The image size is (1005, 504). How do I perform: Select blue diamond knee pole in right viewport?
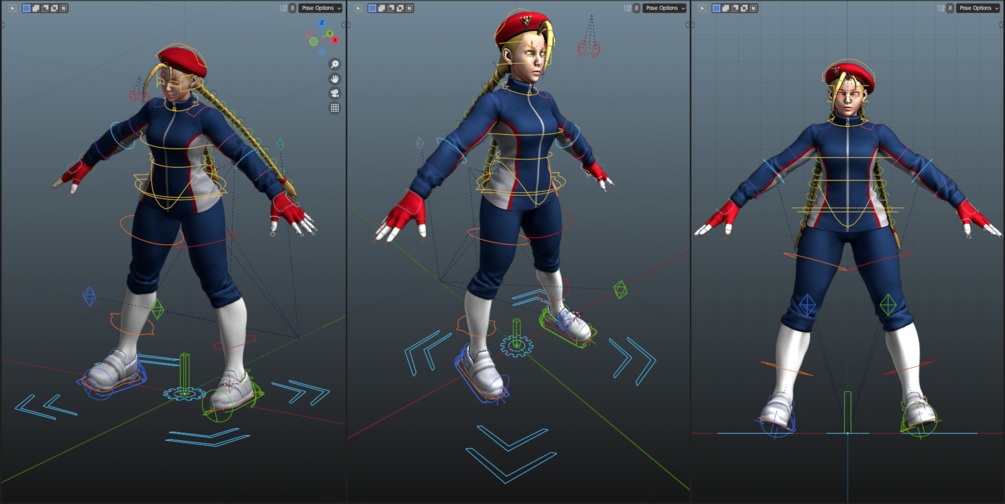807,304
